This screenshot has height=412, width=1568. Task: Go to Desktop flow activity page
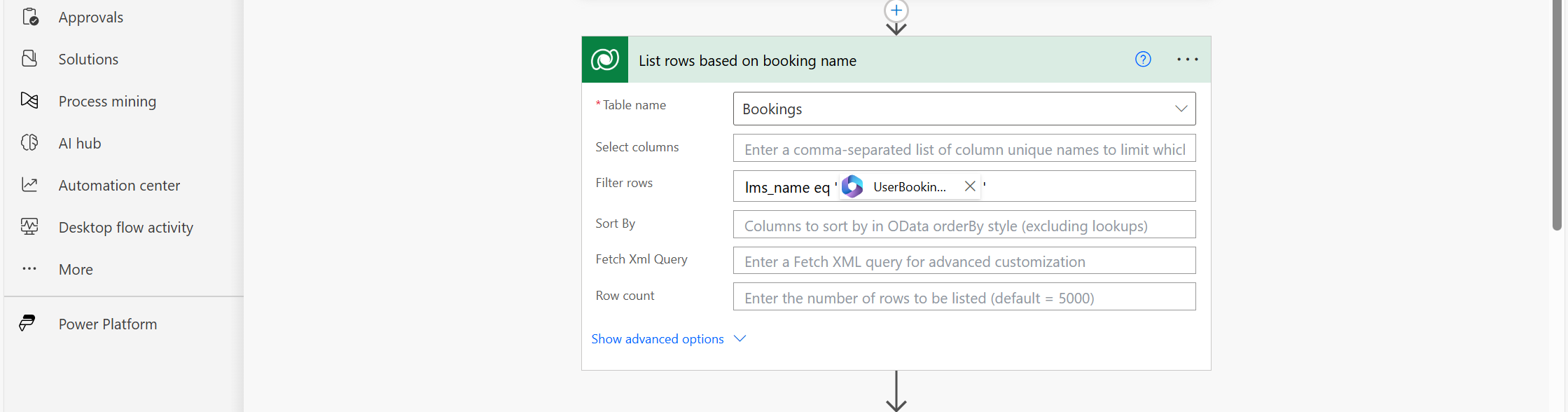click(x=126, y=227)
